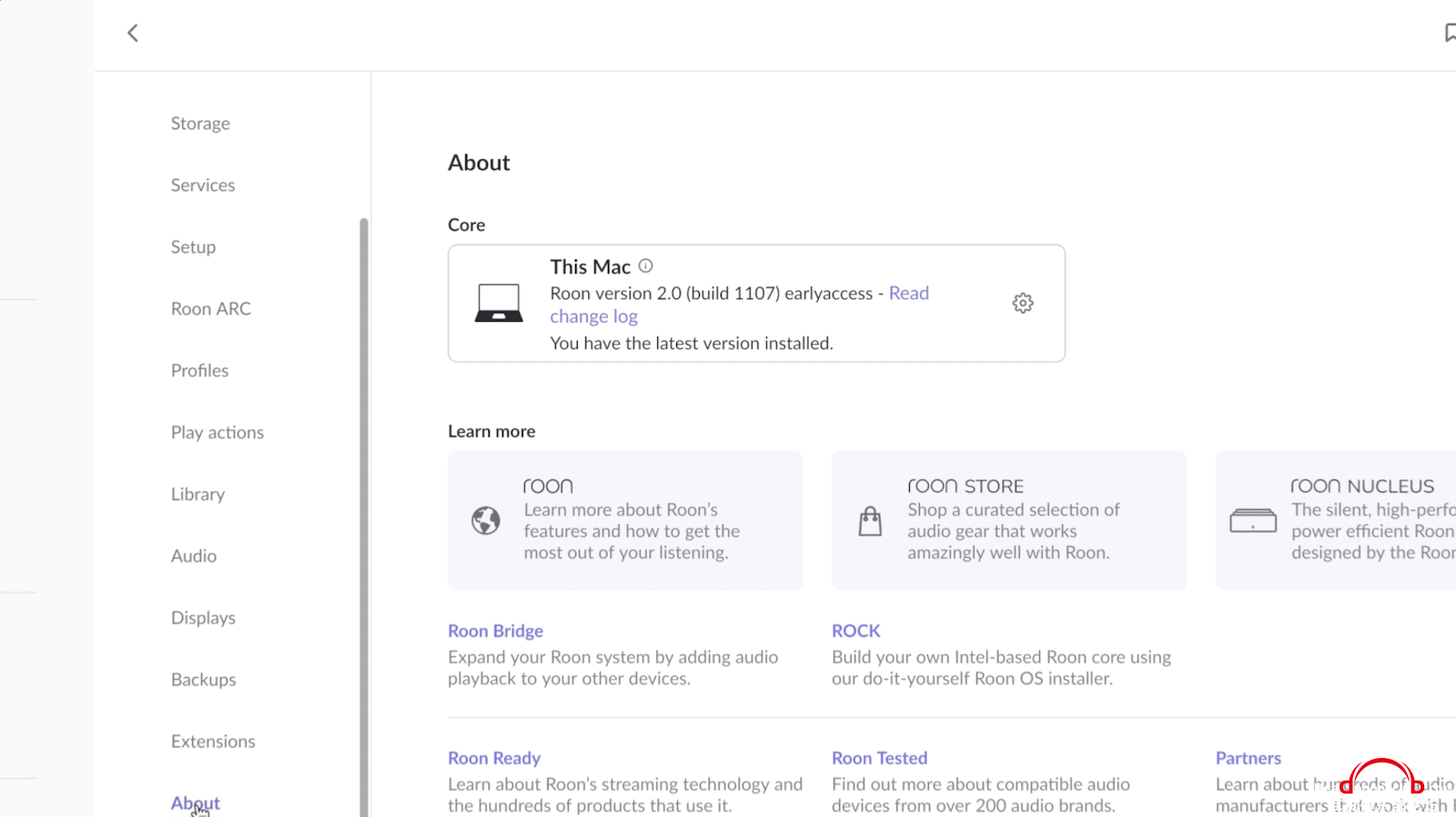Open the Library settings tab
1456x817 pixels.
pyautogui.click(x=197, y=495)
